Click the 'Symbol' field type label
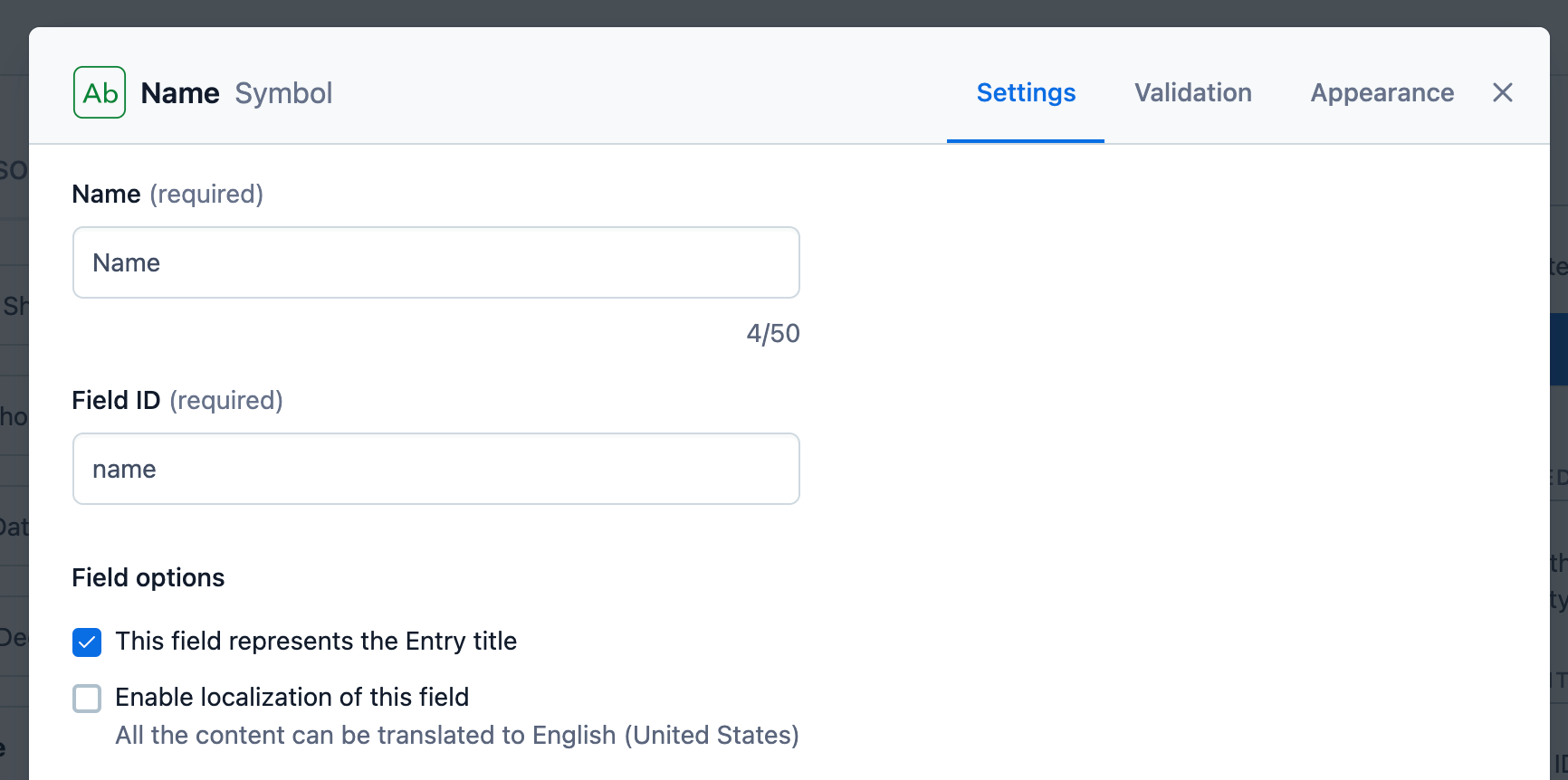Viewport: 1568px width, 780px height. 283,92
